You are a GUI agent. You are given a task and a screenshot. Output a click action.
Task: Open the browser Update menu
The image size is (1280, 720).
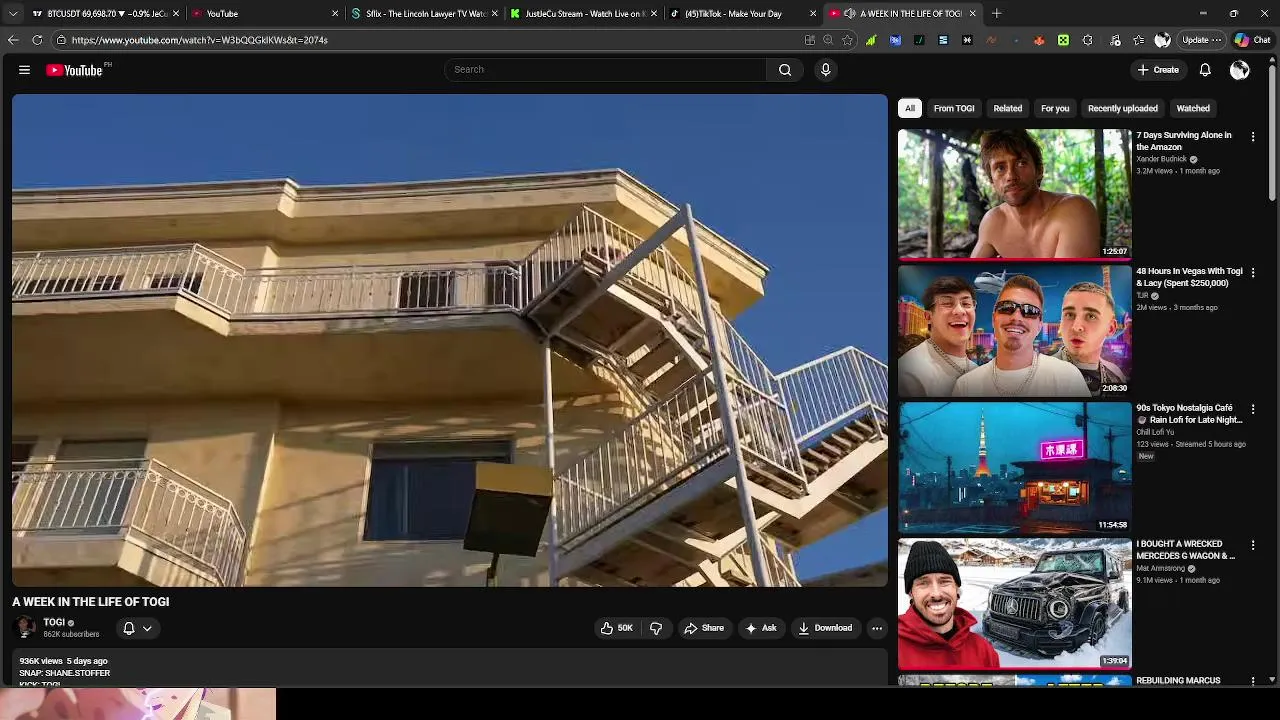tap(1201, 40)
